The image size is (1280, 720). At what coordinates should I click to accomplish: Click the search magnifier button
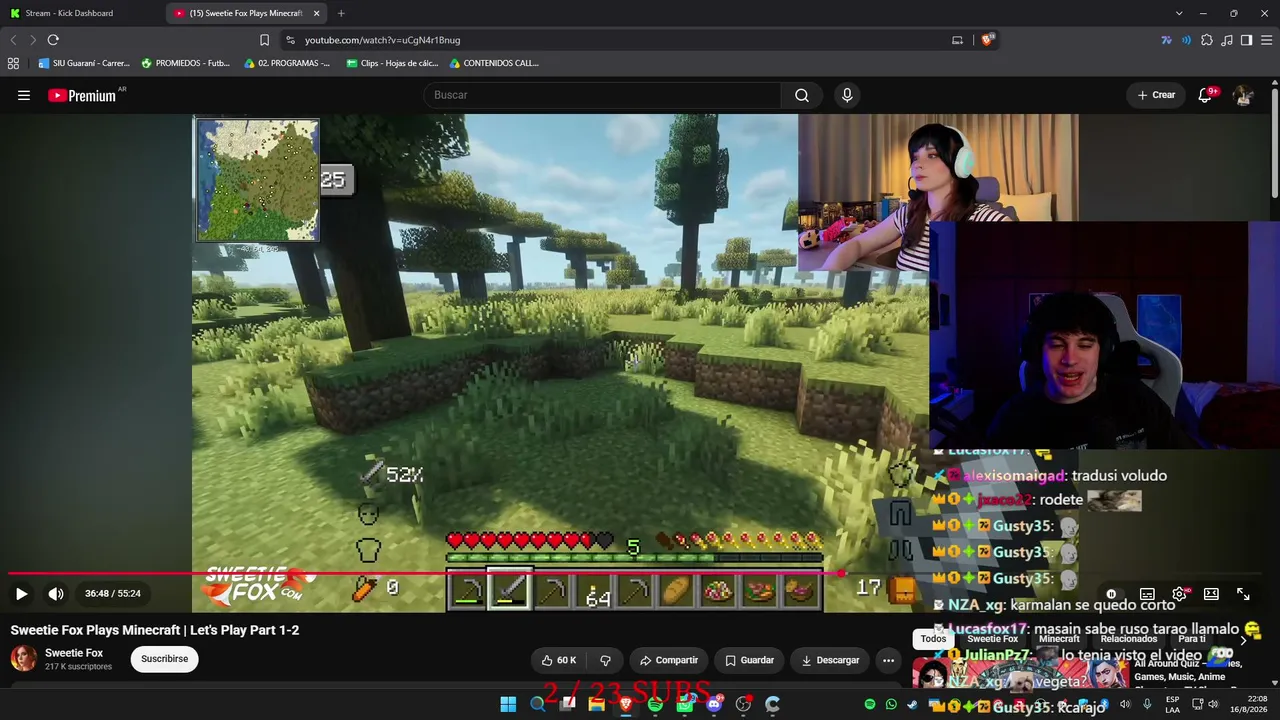tap(802, 95)
